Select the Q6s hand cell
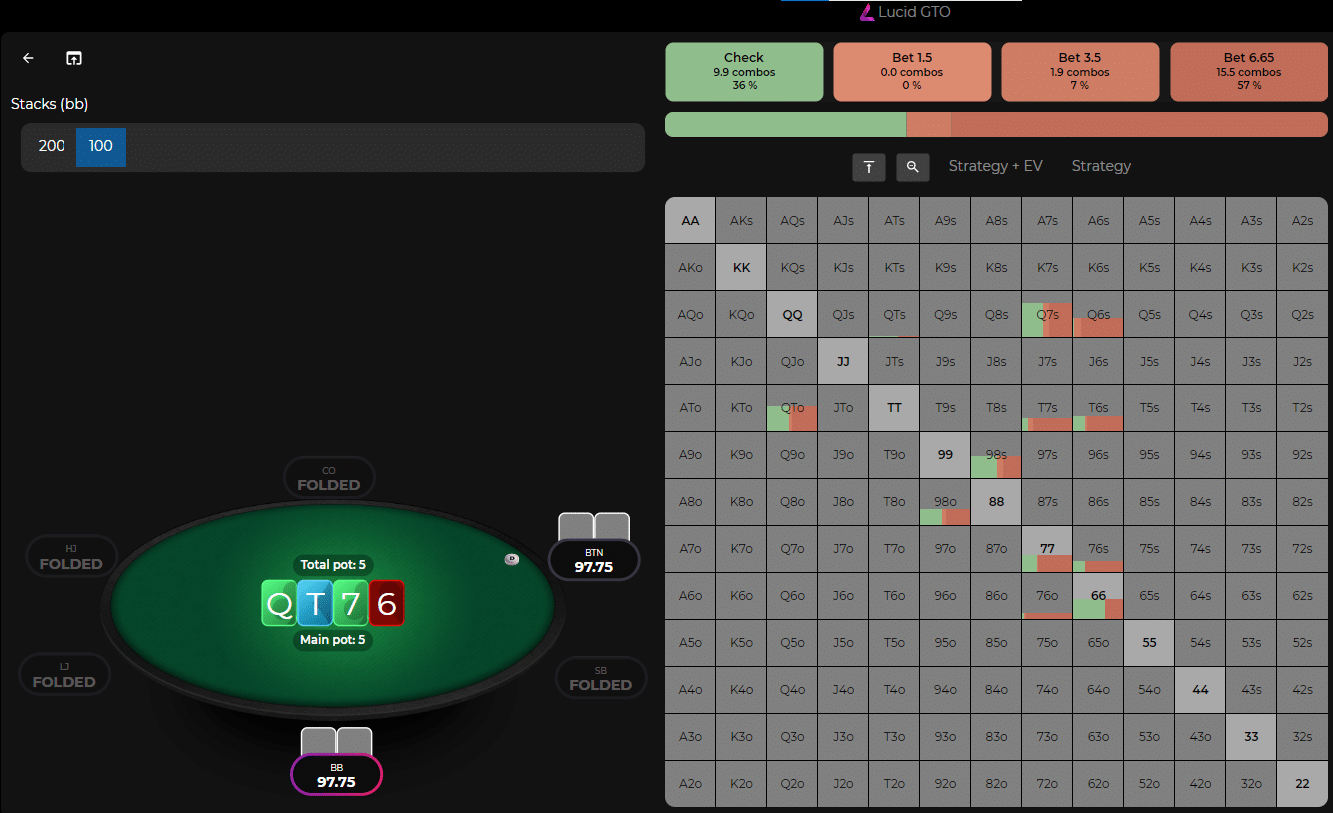Image resolution: width=1333 pixels, height=813 pixels. click(x=1098, y=314)
